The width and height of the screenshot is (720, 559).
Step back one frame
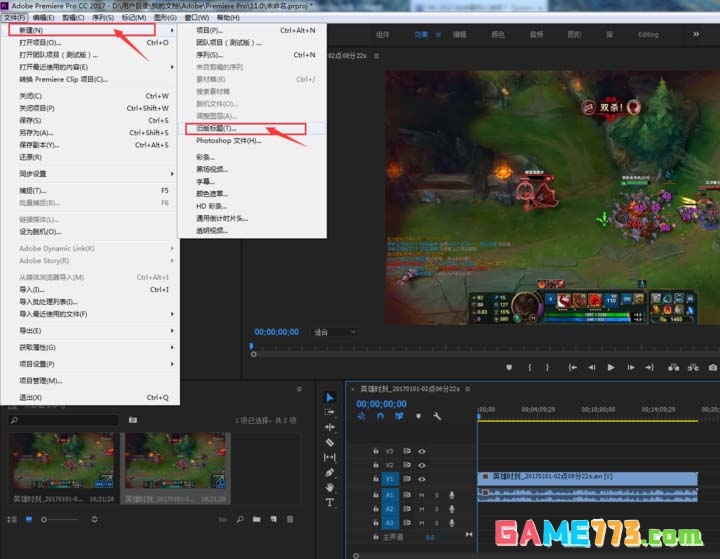tap(592, 367)
